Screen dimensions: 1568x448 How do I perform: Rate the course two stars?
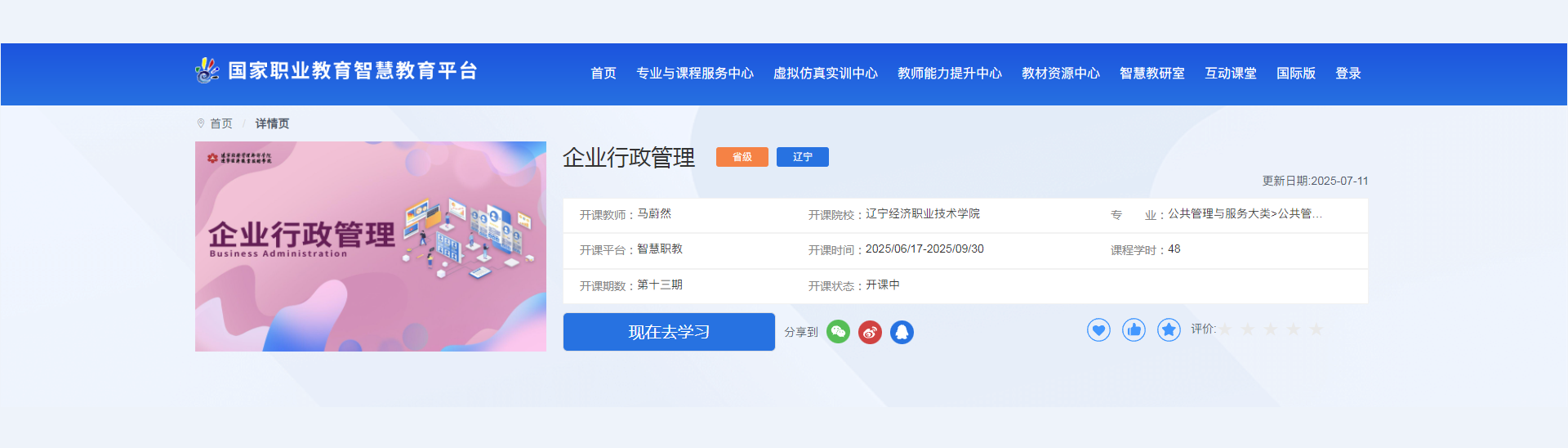coord(1248,329)
